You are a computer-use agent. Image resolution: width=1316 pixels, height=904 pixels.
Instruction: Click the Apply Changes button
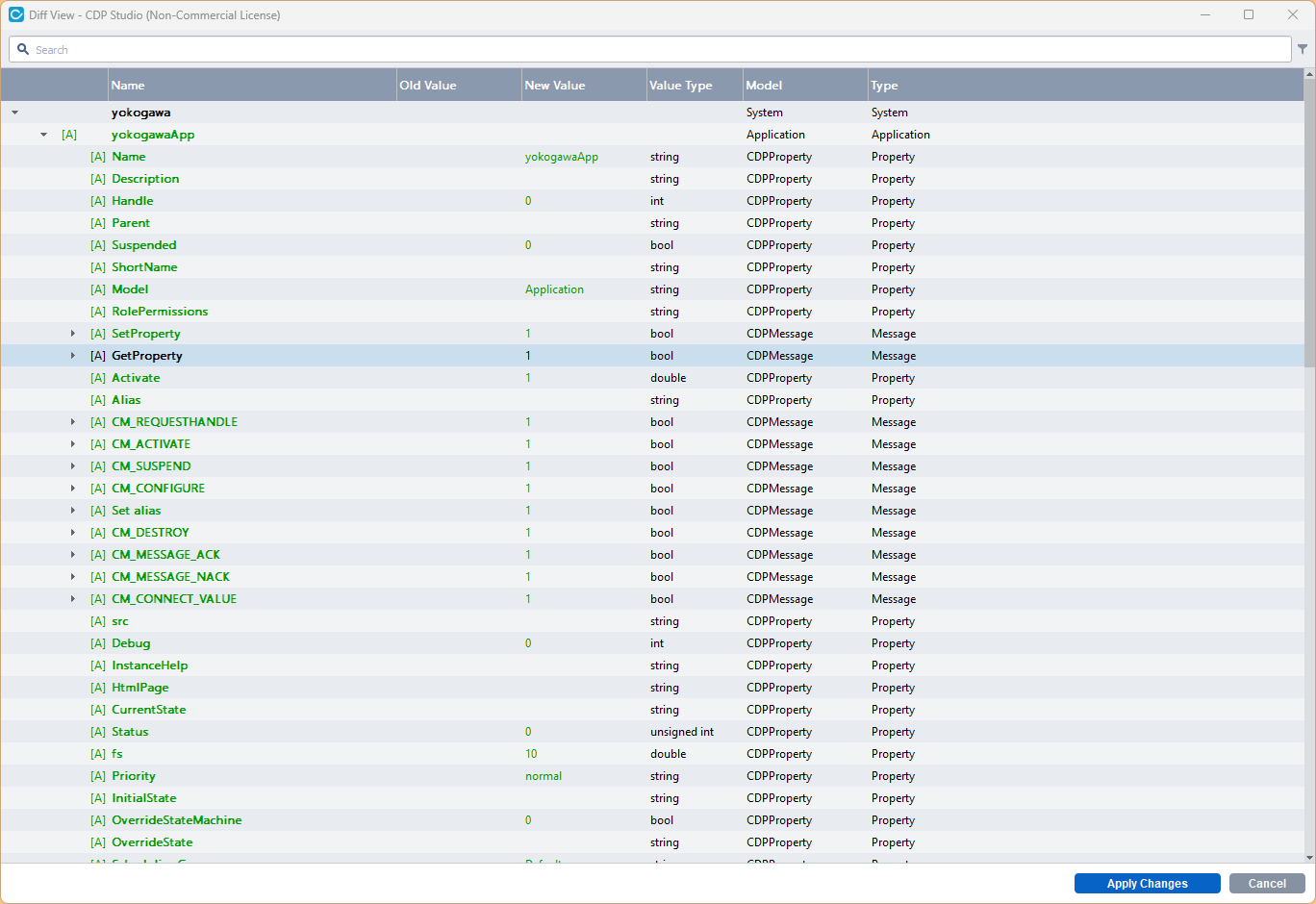[1147, 884]
